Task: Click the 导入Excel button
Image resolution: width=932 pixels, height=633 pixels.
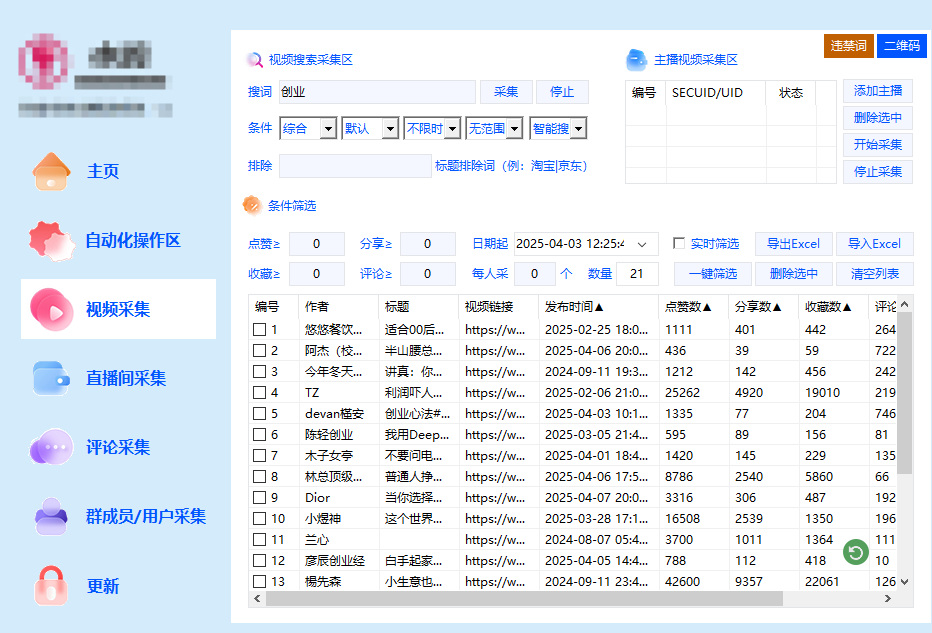Action: coord(874,244)
